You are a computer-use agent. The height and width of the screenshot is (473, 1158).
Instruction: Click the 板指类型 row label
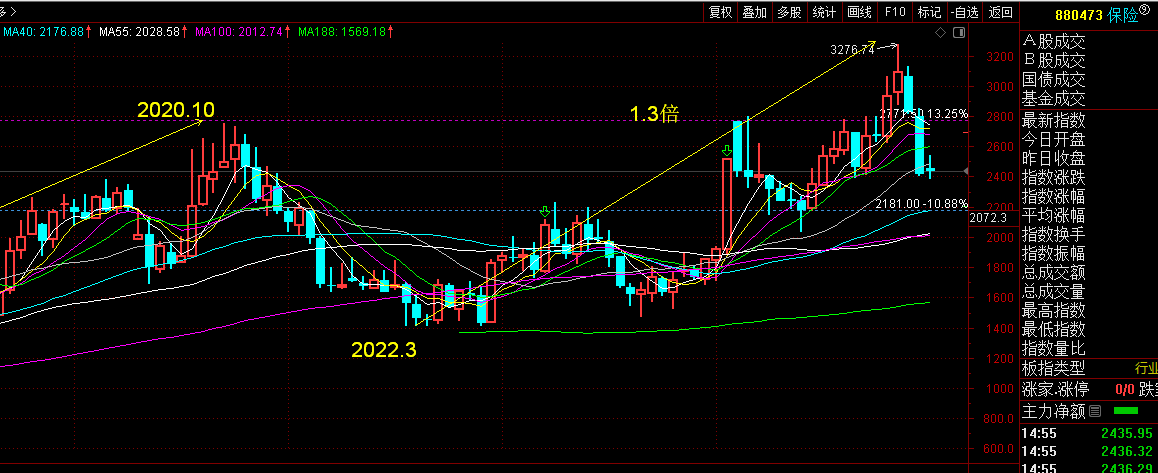pyautogui.click(x=1053, y=367)
